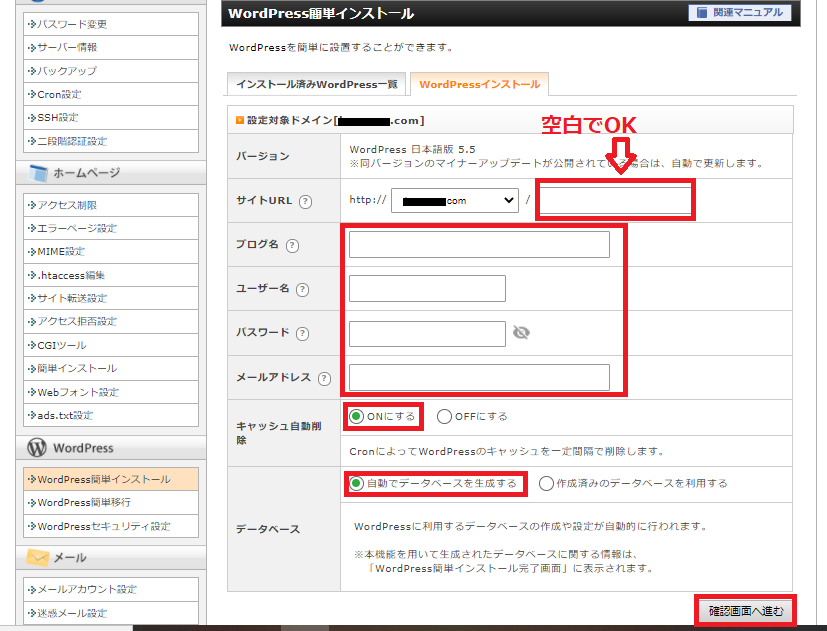Open the site URL domain dropdown
Viewport: 827px width, 631px height.
coord(455,200)
